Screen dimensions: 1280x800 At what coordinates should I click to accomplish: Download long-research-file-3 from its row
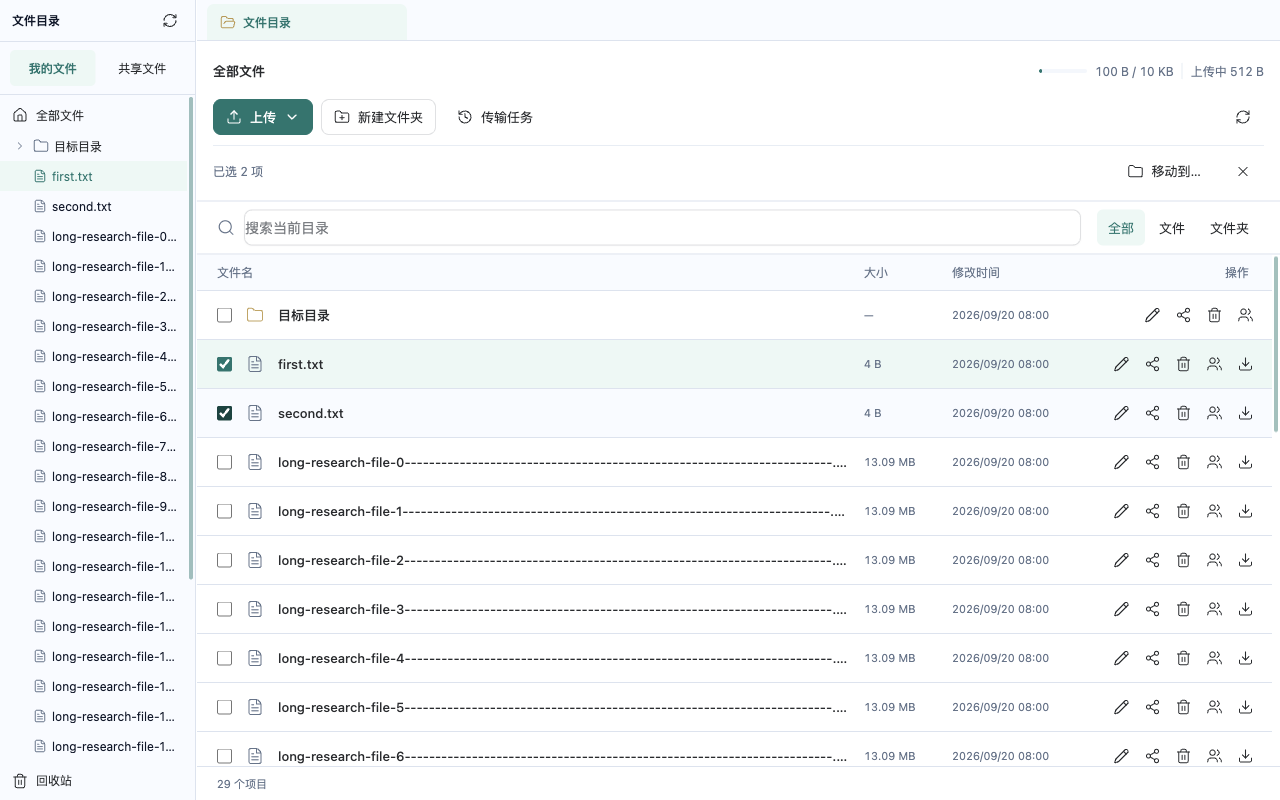click(x=1245, y=609)
